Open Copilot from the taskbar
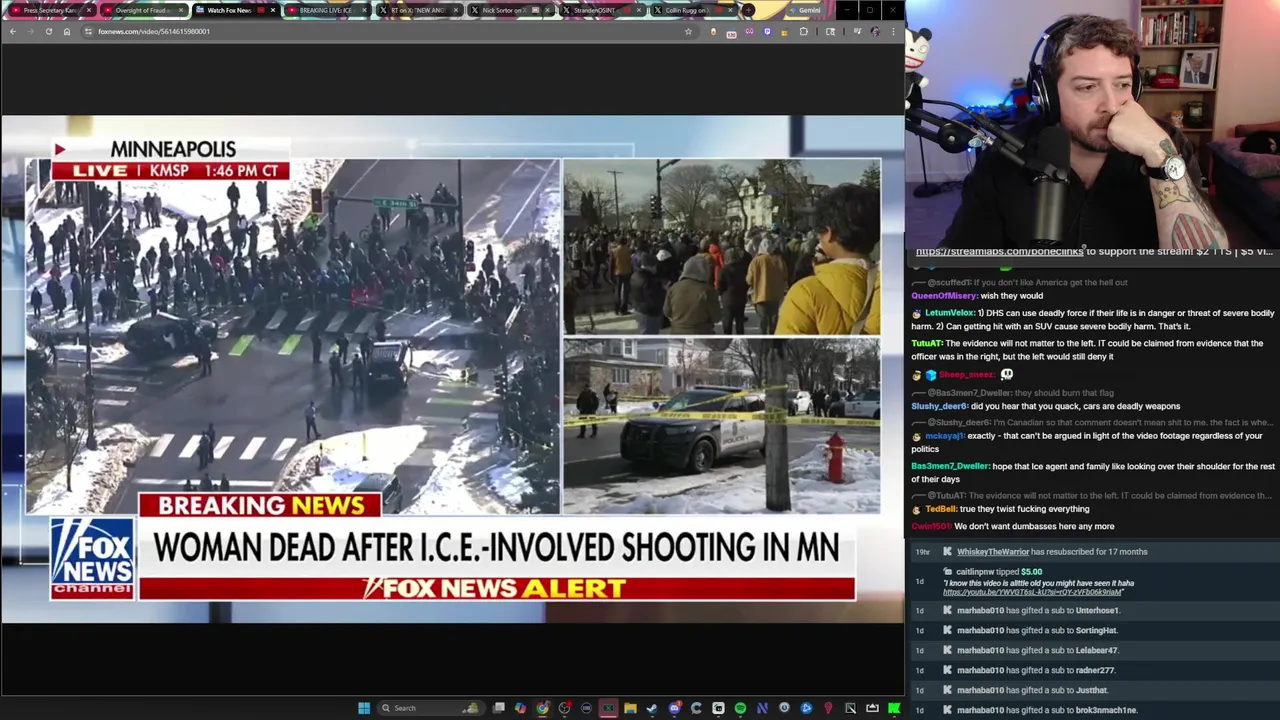The width and height of the screenshot is (1280, 720). tap(520, 708)
